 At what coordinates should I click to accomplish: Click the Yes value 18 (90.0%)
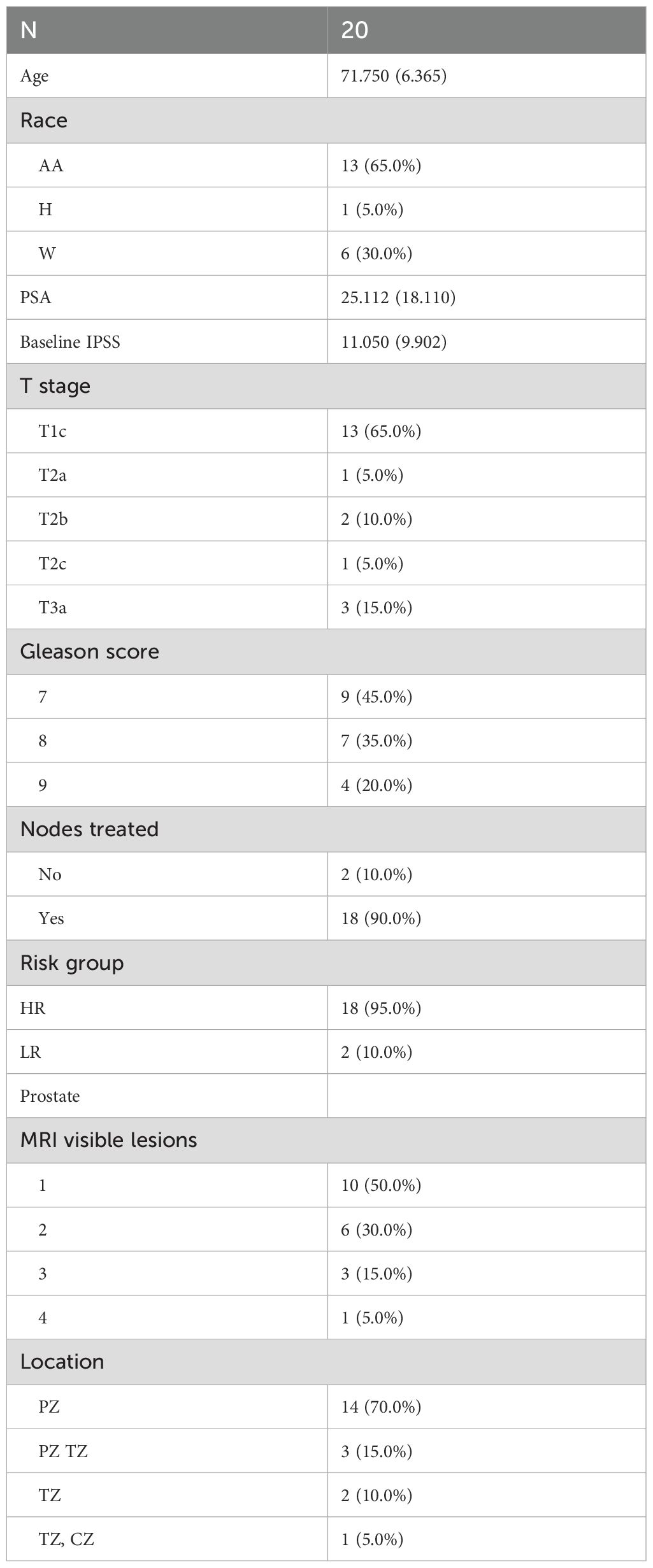tap(381, 918)
